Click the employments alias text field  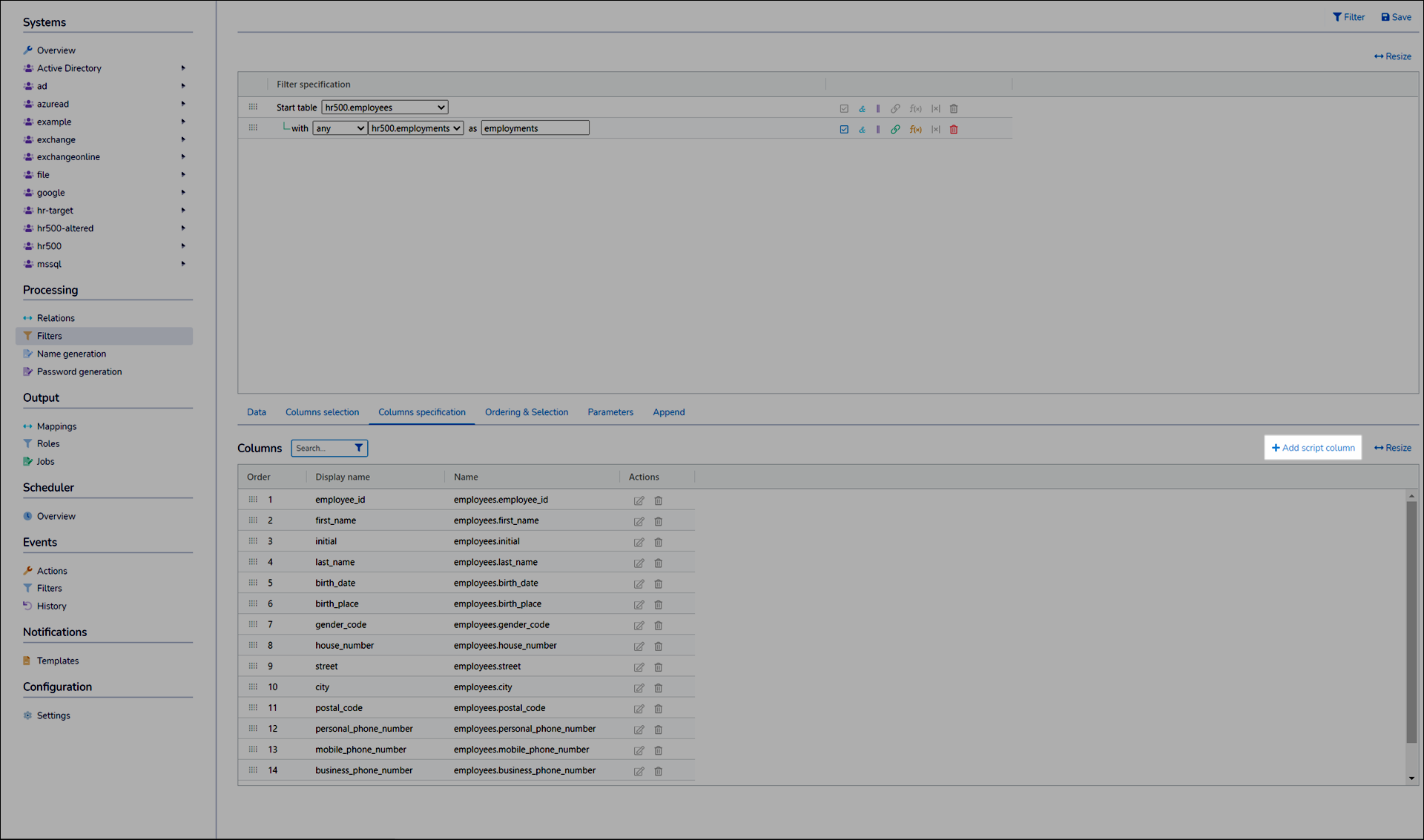click(x=535, y=128)
